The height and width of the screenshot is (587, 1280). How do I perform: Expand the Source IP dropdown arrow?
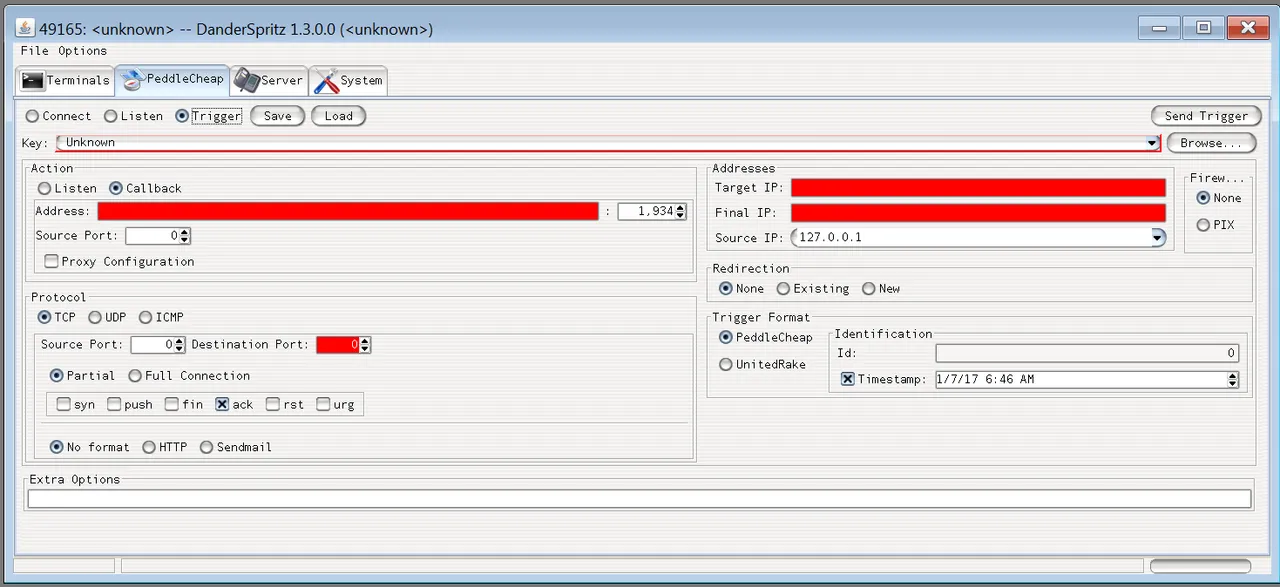[1158, 237]
